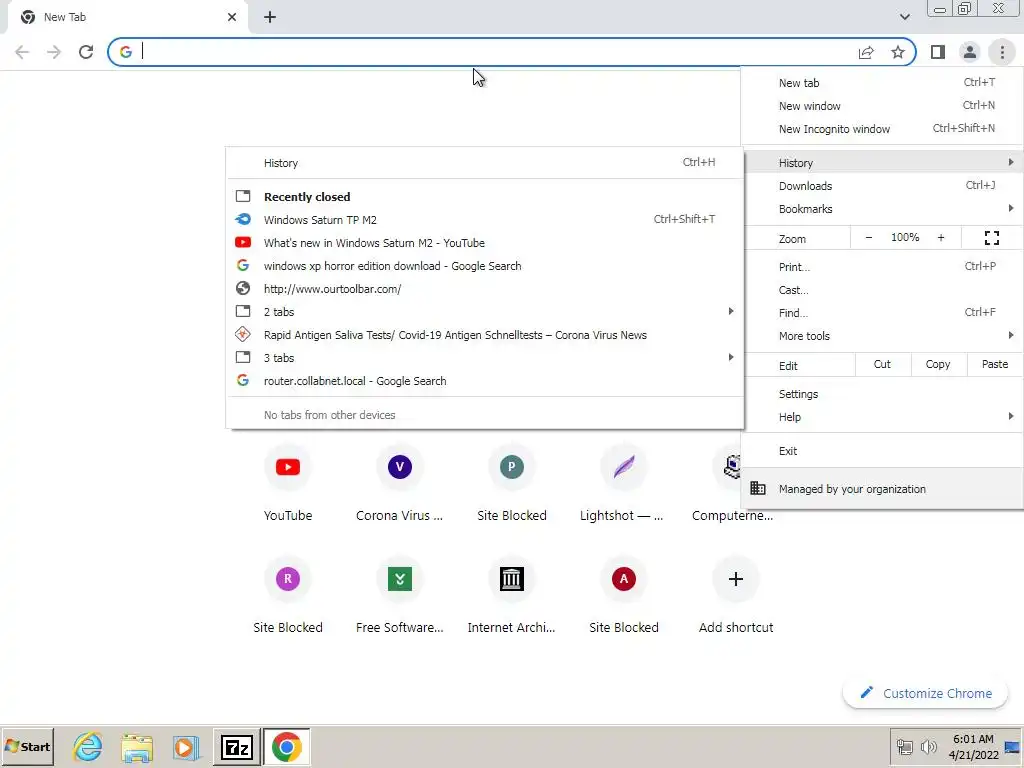Decrease zoom with the minus button
The width and height of the screenshot is (1024, 768).
coord(869,238)
